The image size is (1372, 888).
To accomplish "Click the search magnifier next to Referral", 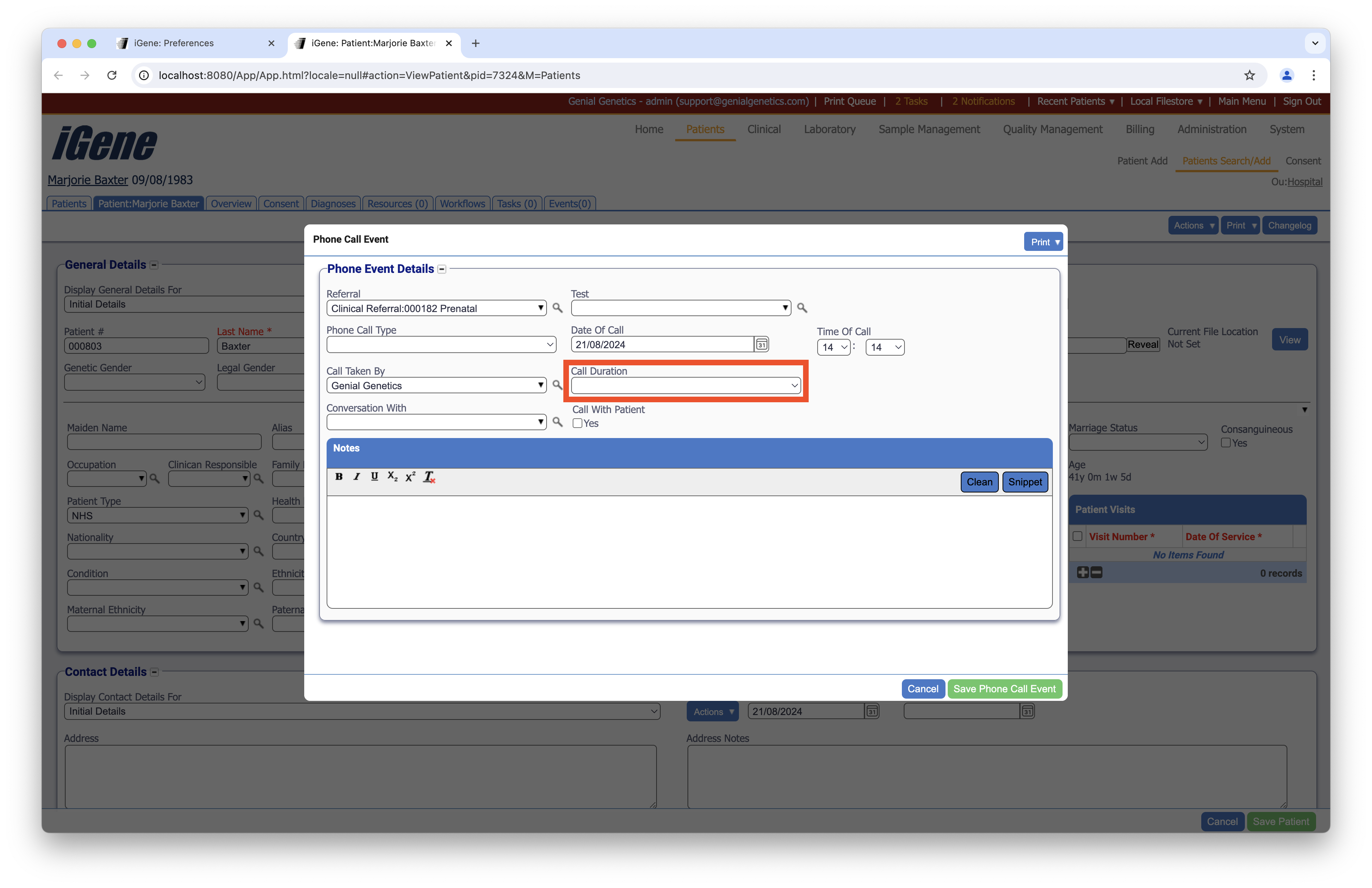I will click(x=557, y=308).
